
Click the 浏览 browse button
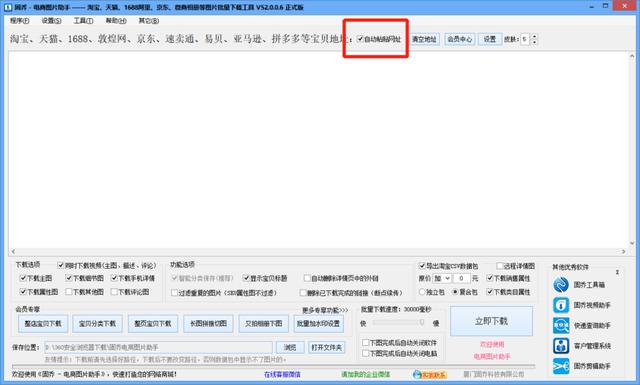(x=290, y=347)
